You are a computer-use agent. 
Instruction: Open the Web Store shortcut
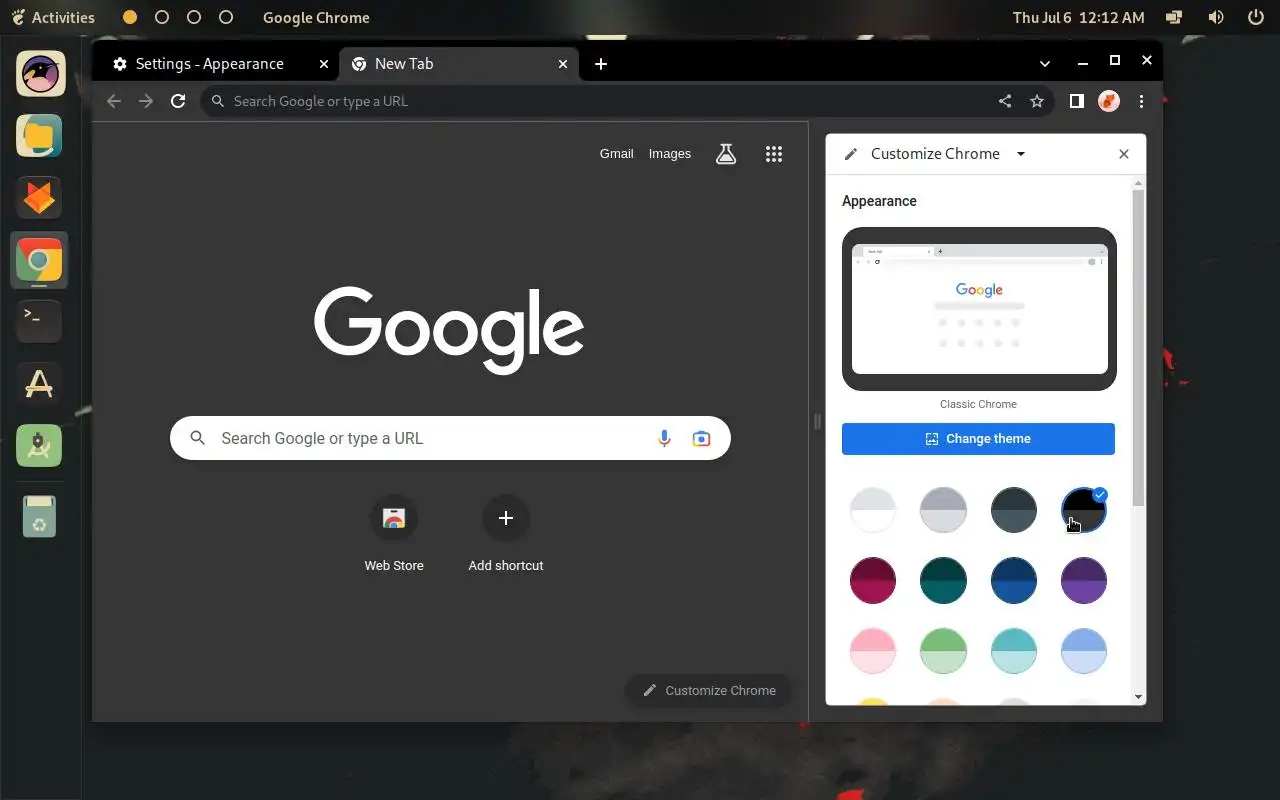(394, 535)
